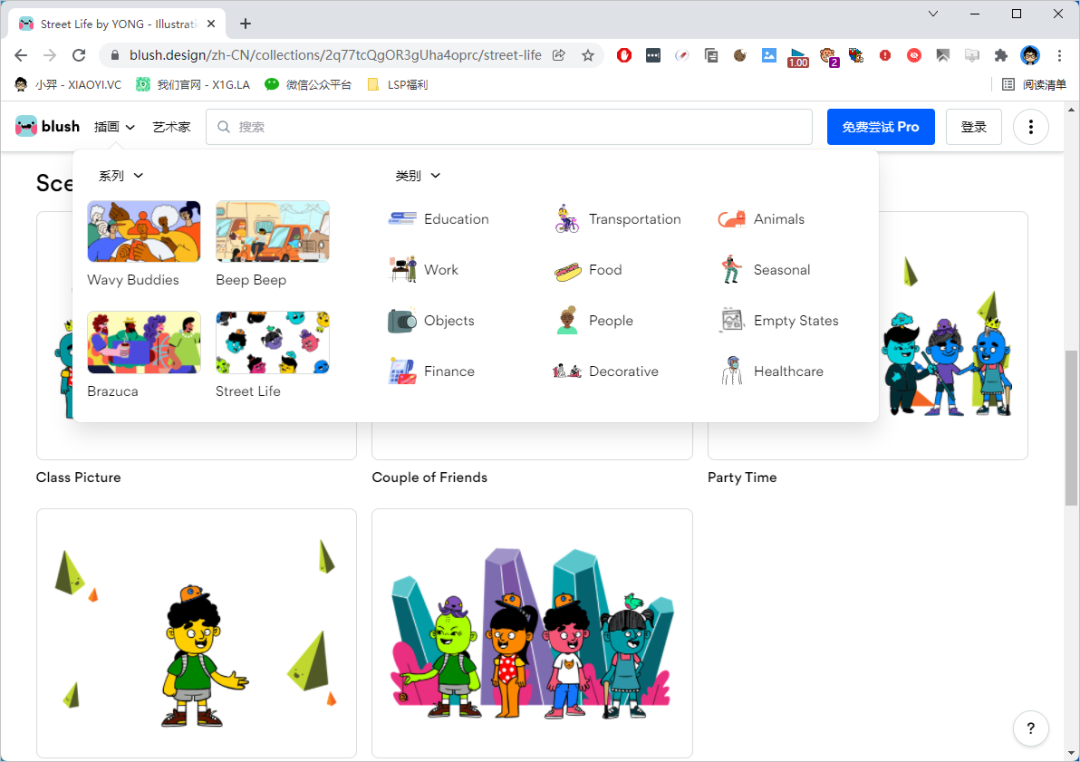1080x762 pixels.
Task: Expand the 插画 illustrations dropdown
Action: tap(114, 127)
